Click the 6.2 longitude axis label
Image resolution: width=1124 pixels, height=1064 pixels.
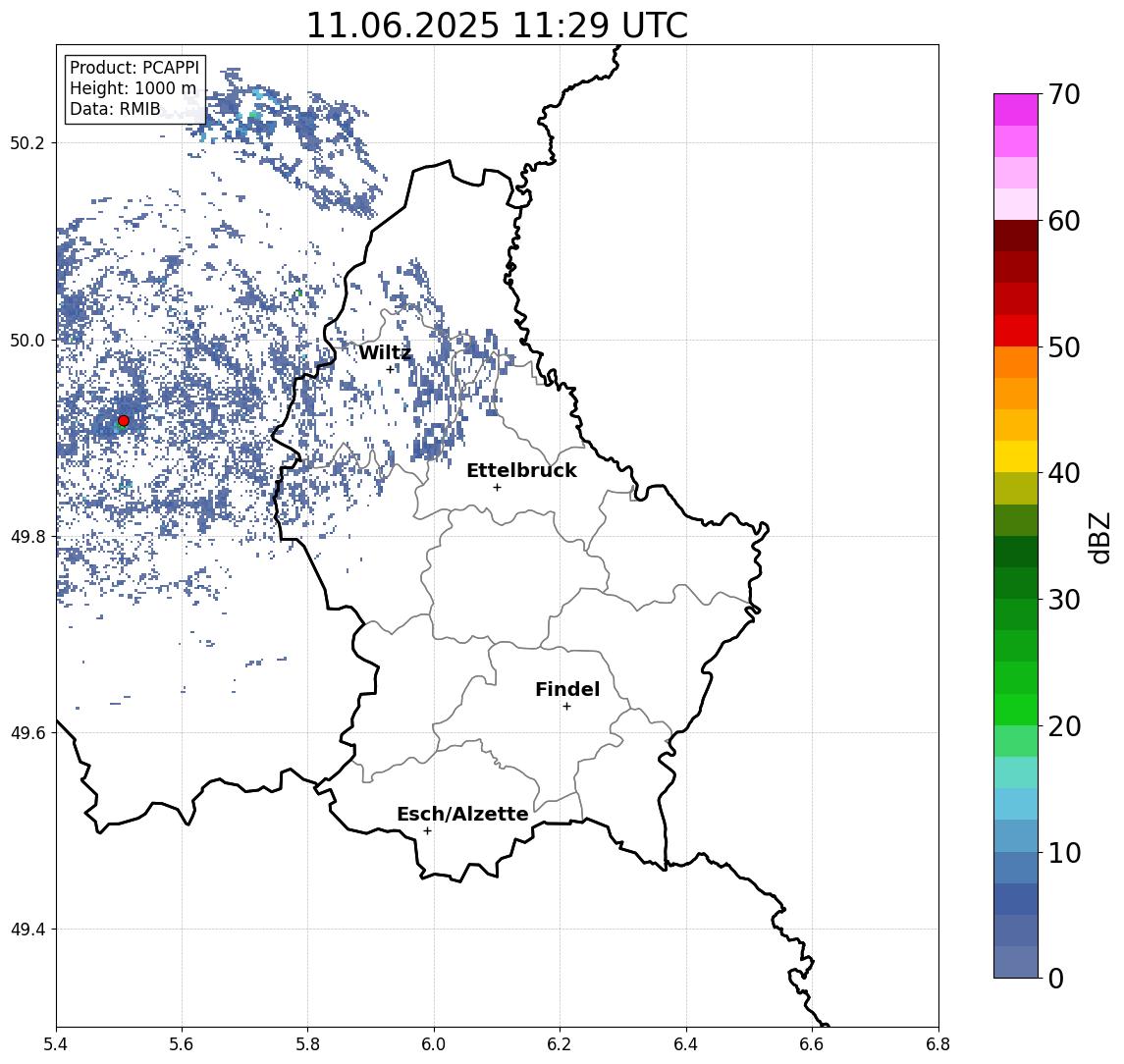(560, 1044)
